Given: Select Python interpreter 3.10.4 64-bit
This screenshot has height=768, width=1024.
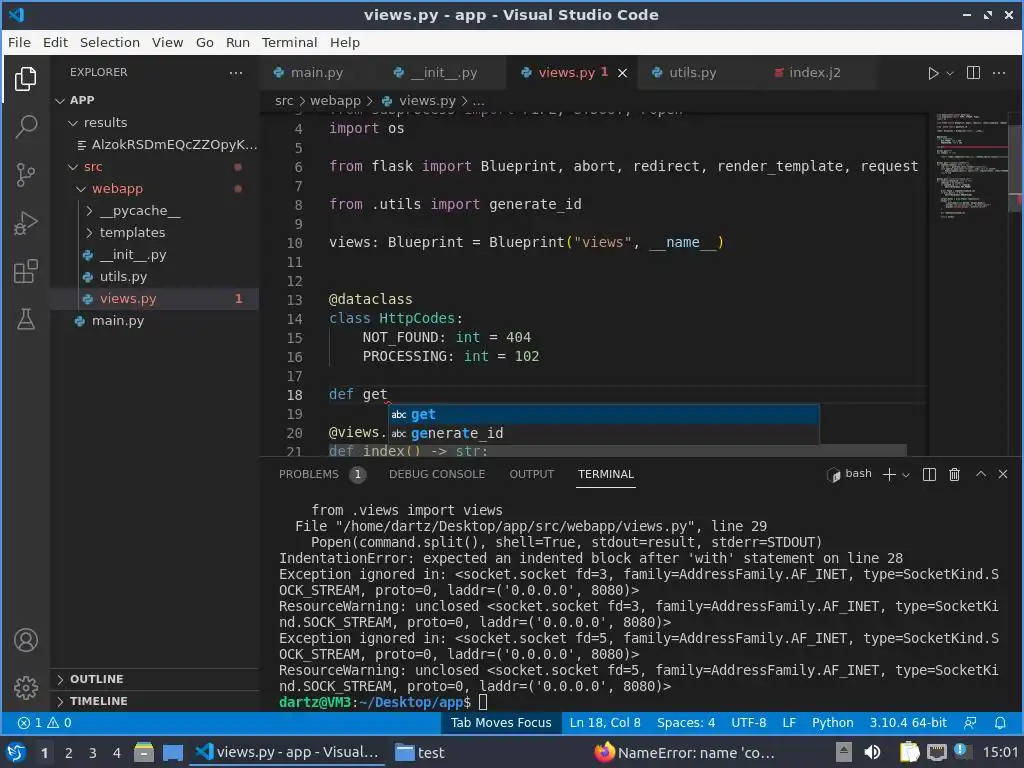Looking at the screenshot, I should coord(908,722).
